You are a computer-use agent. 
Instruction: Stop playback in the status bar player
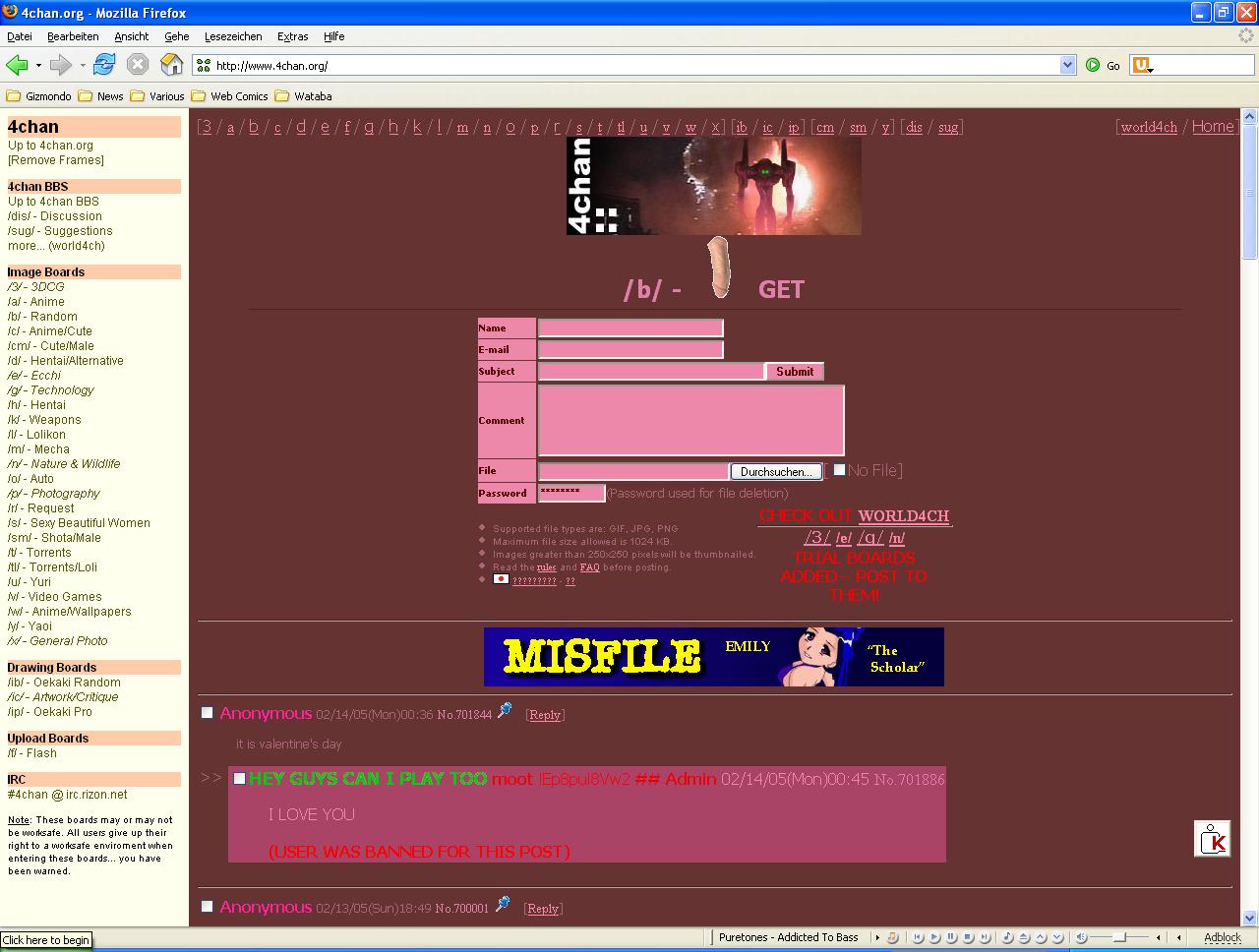[x=968, y=938]
